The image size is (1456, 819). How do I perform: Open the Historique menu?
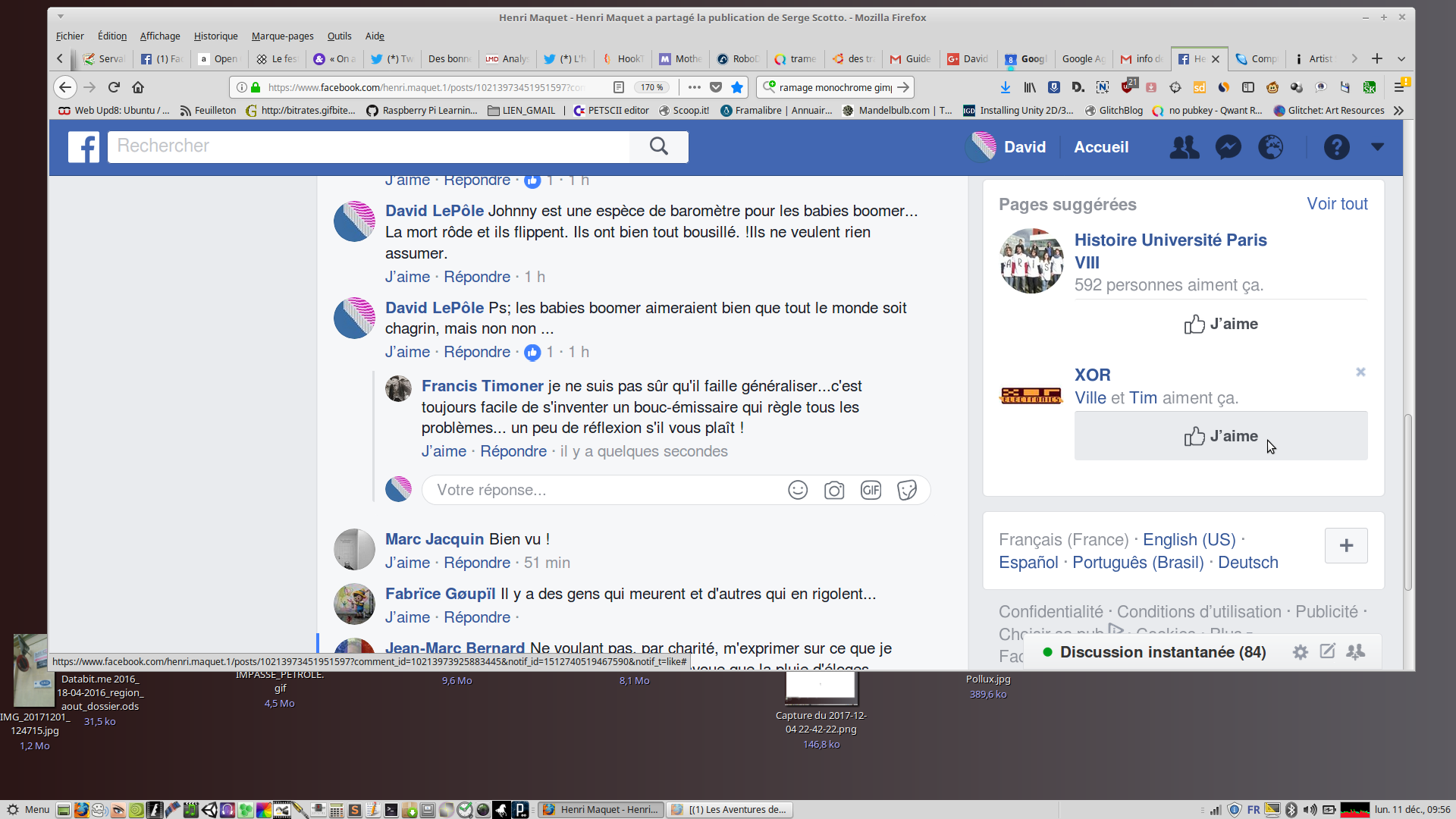pos(215,36)
